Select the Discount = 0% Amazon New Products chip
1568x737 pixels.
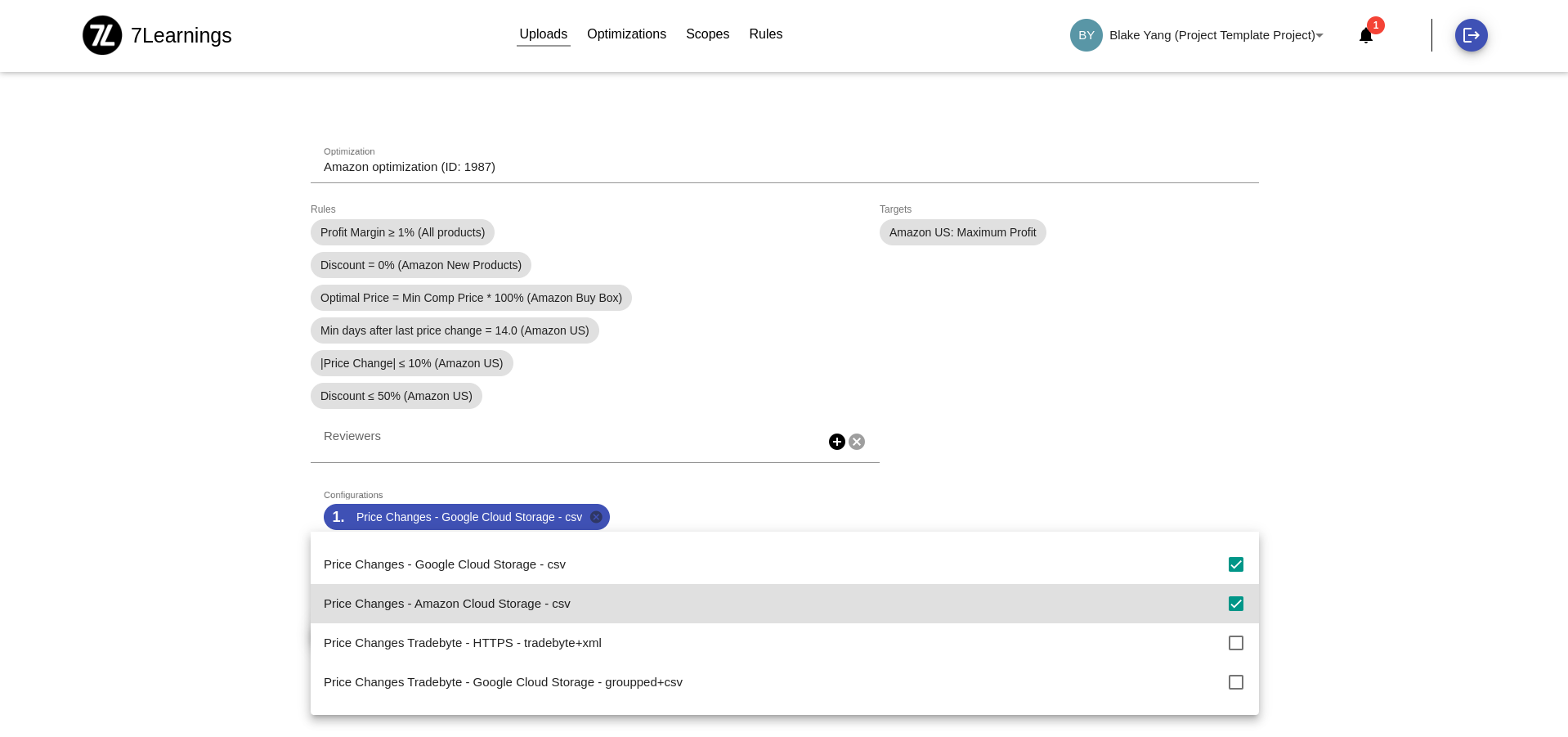pos(421,265)
